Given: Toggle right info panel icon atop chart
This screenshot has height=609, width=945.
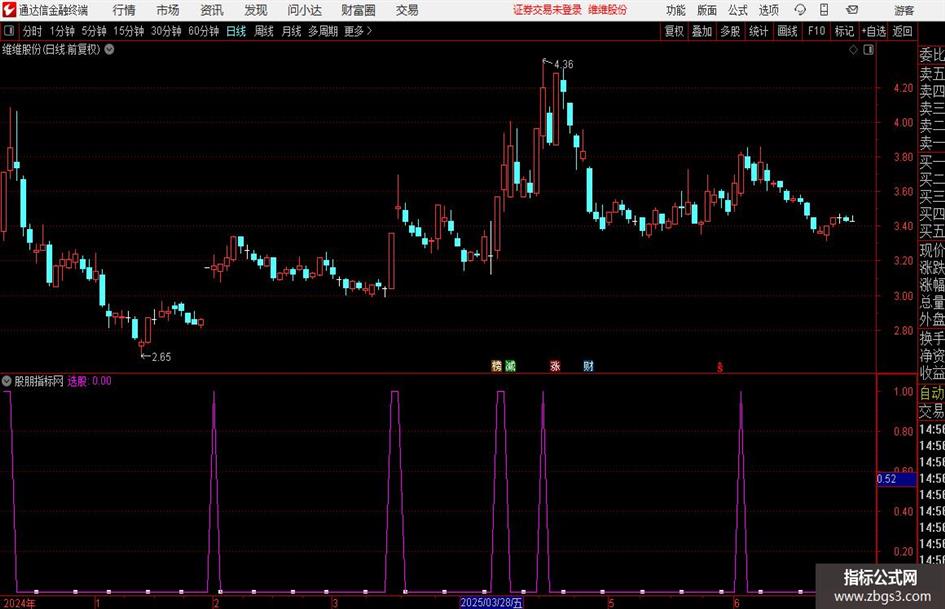Looking at the screenshot, I should 868,50.
